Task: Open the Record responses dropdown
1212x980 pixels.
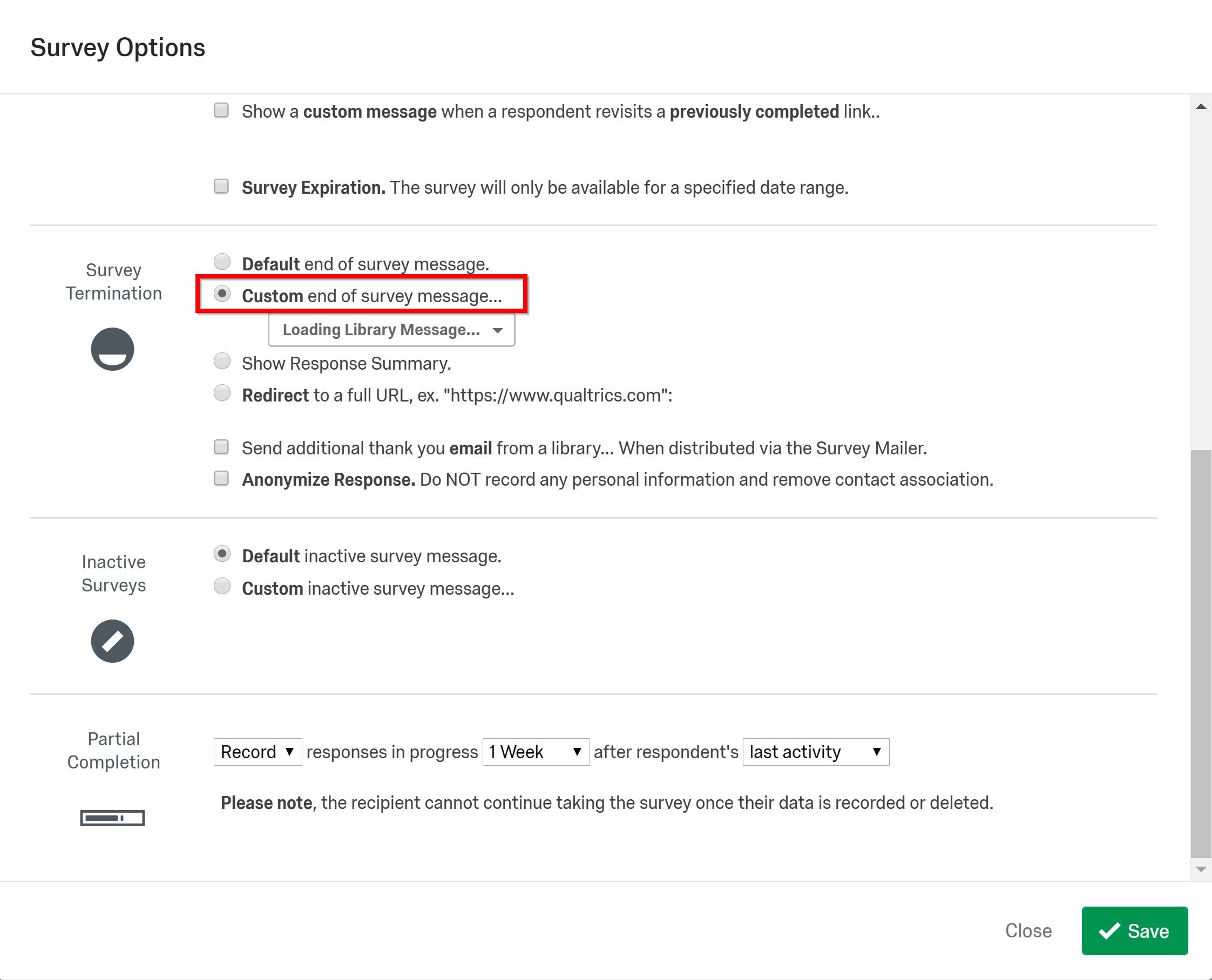Action: 258,752
